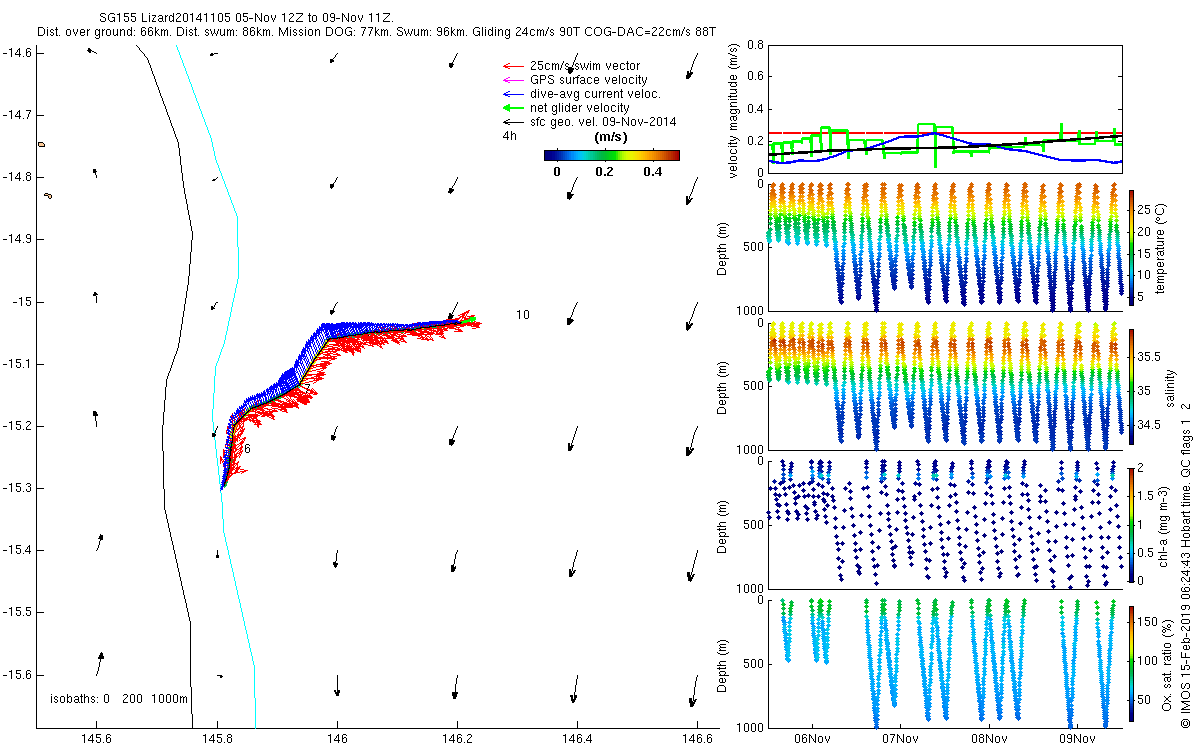Click the Ox. sat. ratio (%) colorbar
Image resolution: width=1200 pixels, height=750 pixels.
click(x=1132, y=664)
